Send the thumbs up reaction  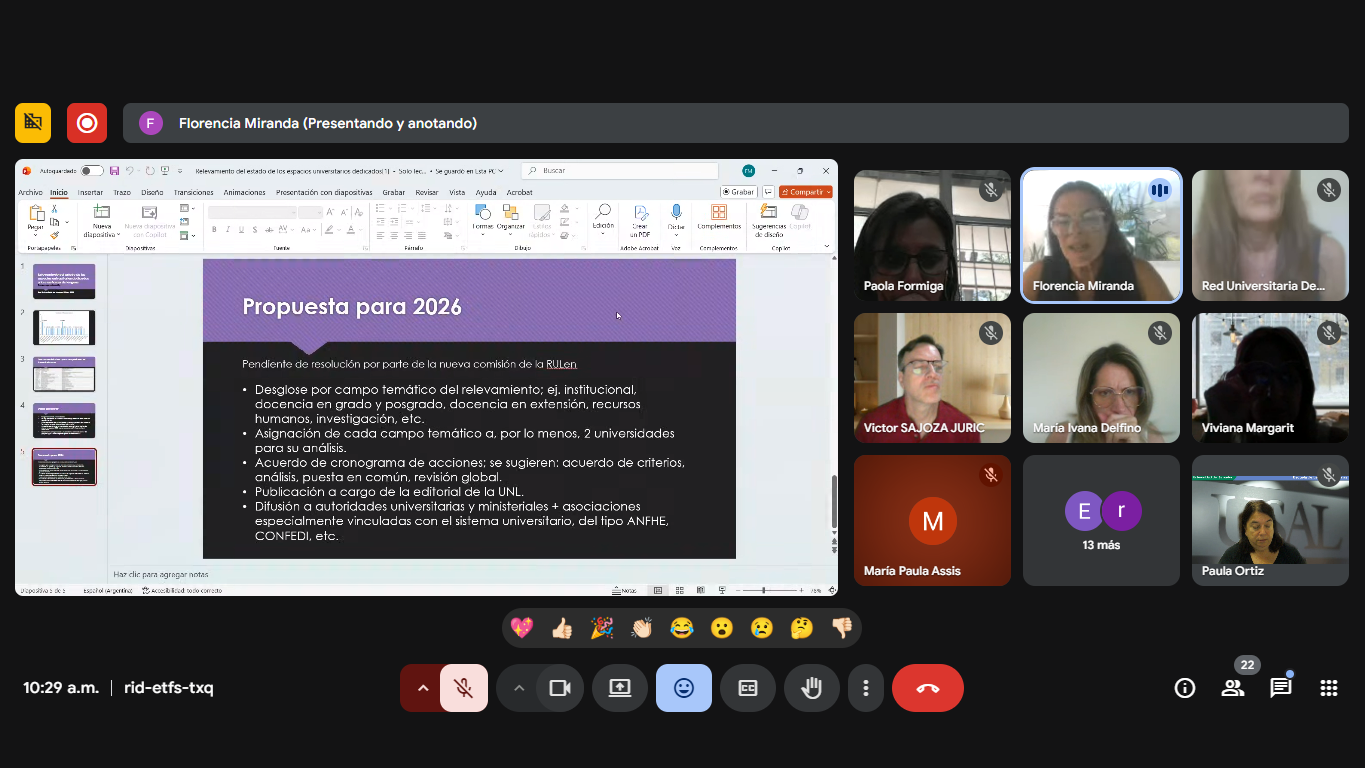point(562,628)
